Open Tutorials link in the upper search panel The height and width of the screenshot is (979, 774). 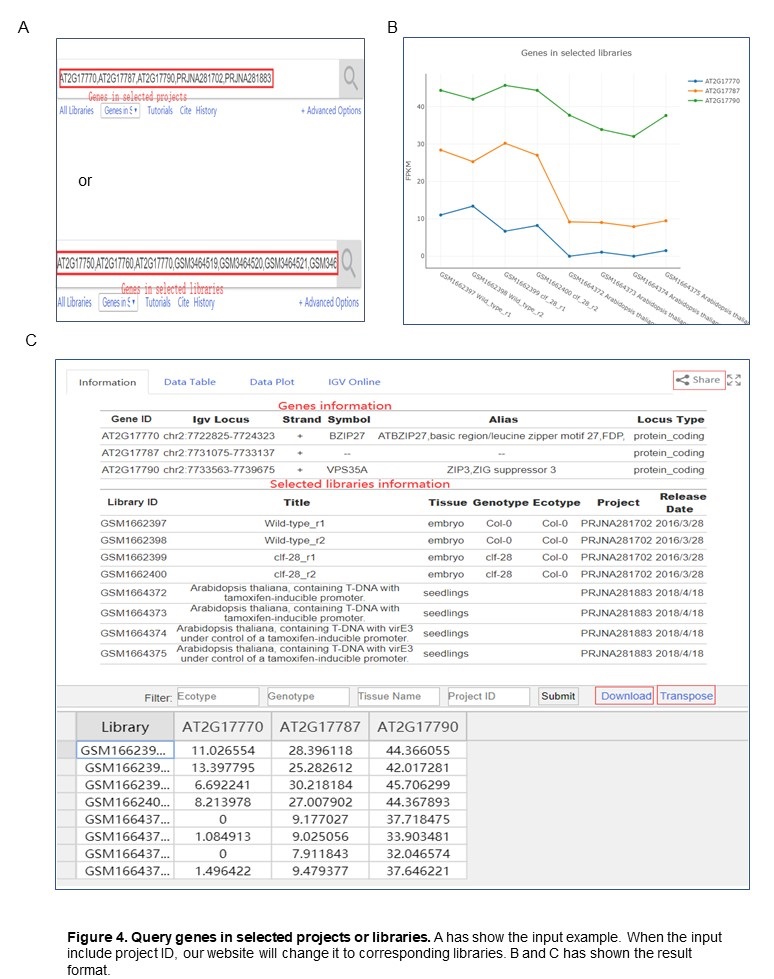[160, 111]
